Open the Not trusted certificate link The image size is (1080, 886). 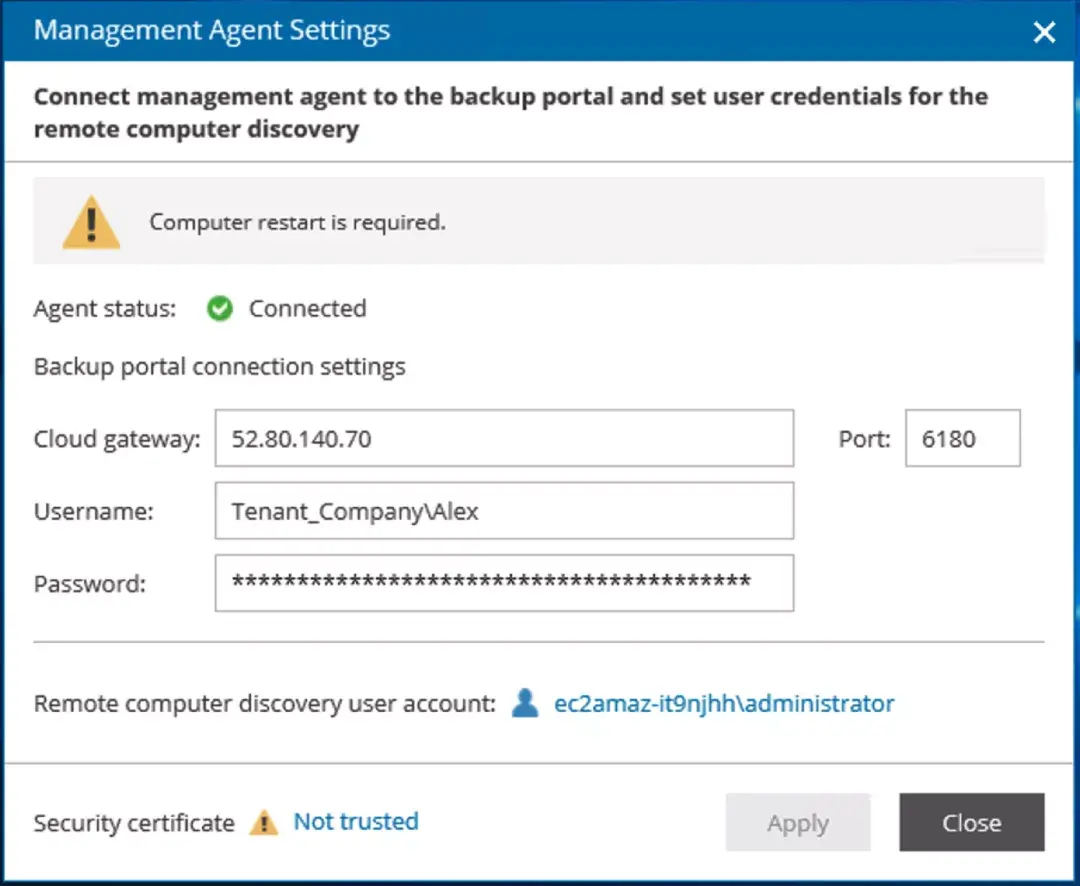[x=355, y=821]
